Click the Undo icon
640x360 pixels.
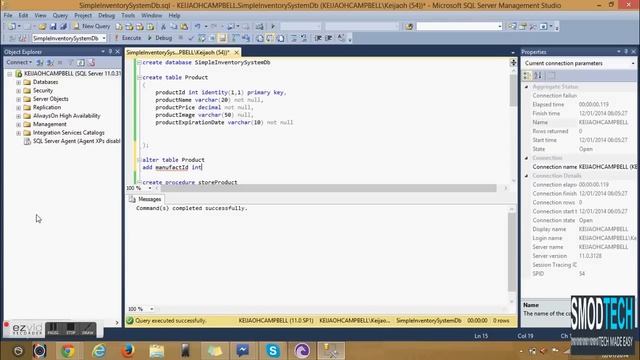coord(198,27)
